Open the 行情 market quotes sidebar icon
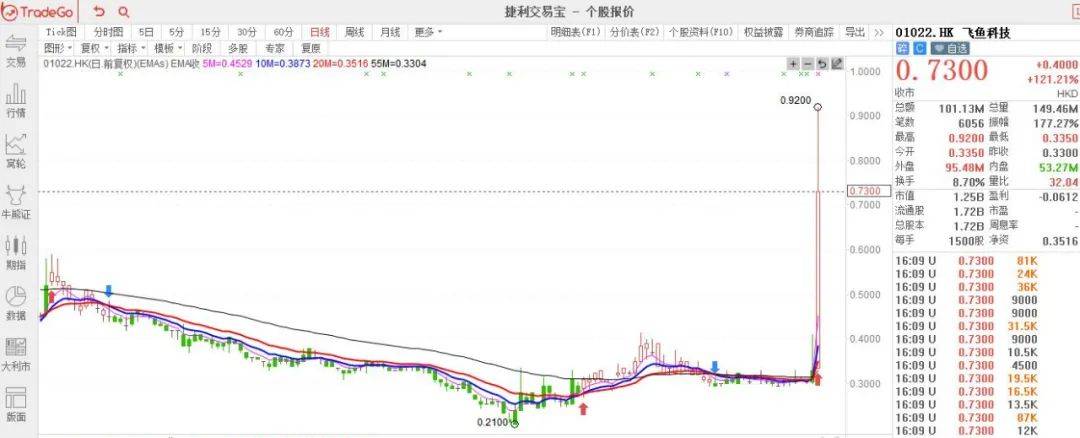 (x=15, y=103)
